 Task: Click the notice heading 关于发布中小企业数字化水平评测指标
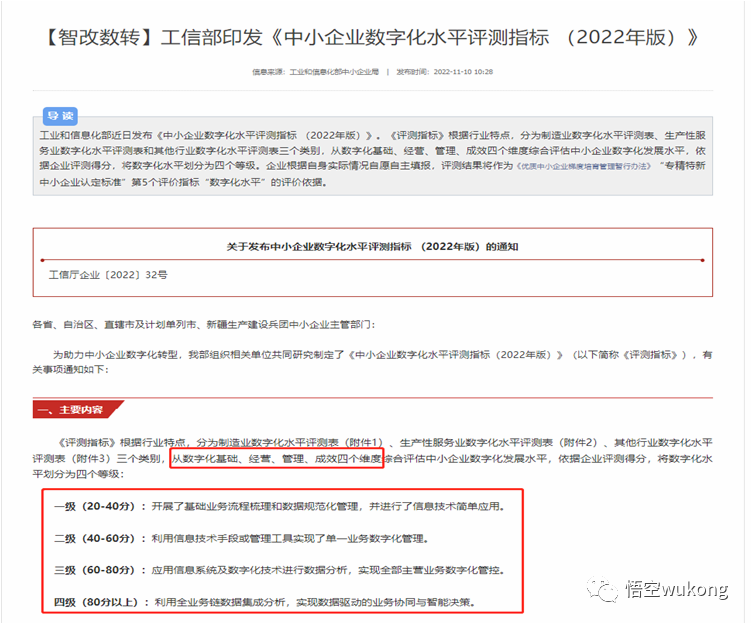coord(372,247)
